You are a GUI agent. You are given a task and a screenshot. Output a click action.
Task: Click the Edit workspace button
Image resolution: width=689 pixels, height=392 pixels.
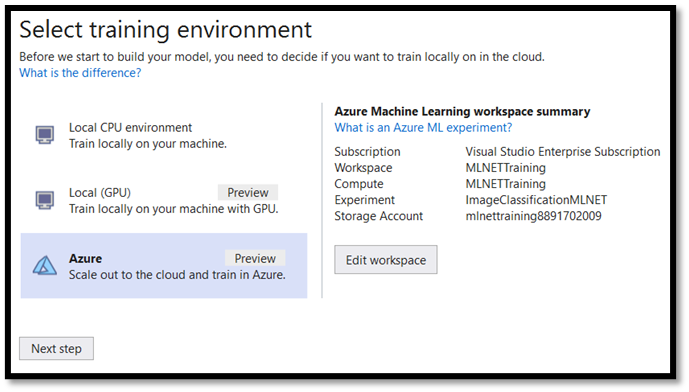tap(386, 260)
